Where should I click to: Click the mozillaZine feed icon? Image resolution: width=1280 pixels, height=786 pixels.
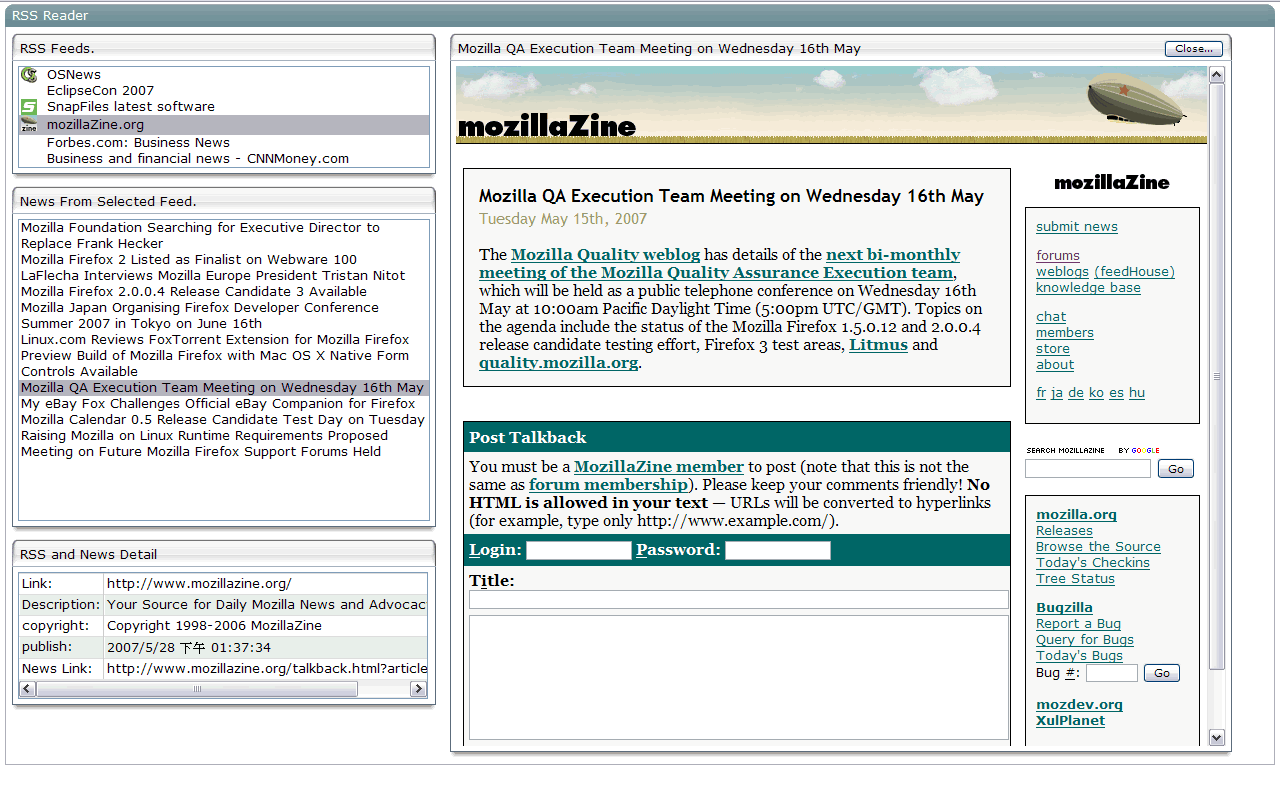tap(29, 125)
